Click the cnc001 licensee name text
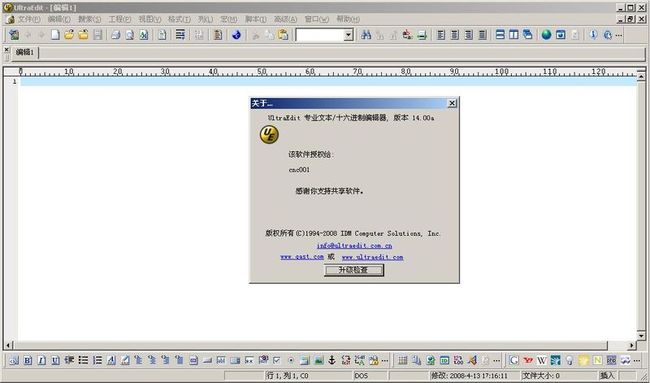650x383 pixels. coord(299,170)
